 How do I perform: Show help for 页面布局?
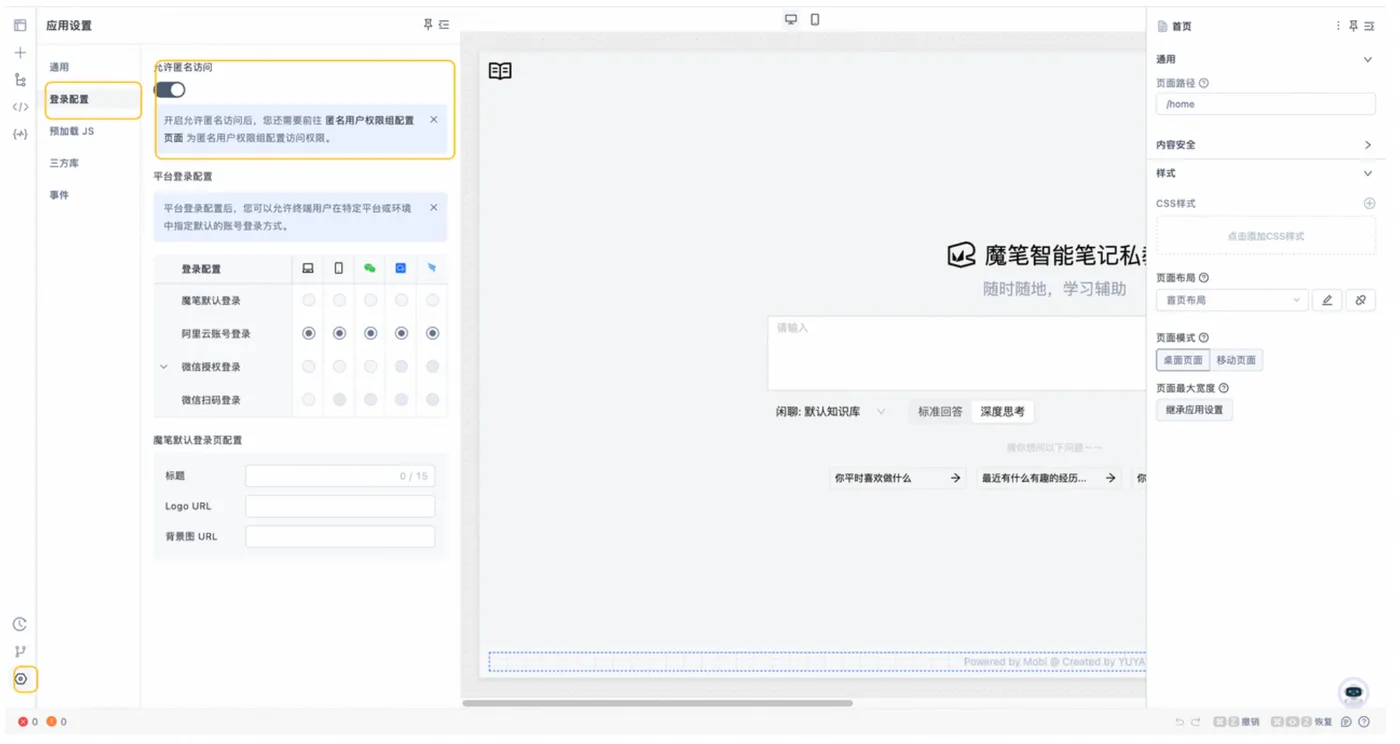tap(1204, 278)
